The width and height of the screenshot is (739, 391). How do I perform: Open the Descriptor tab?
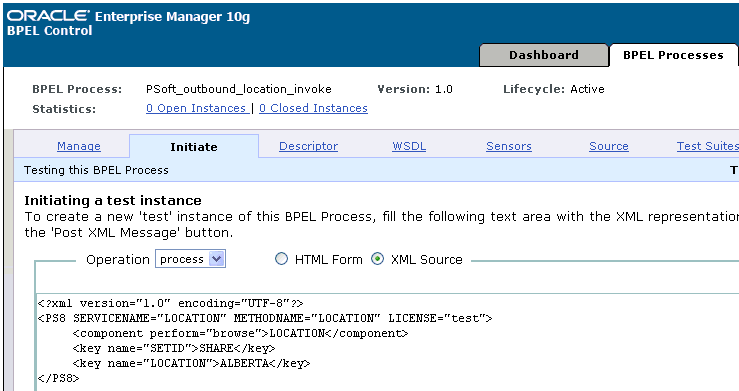308,147
